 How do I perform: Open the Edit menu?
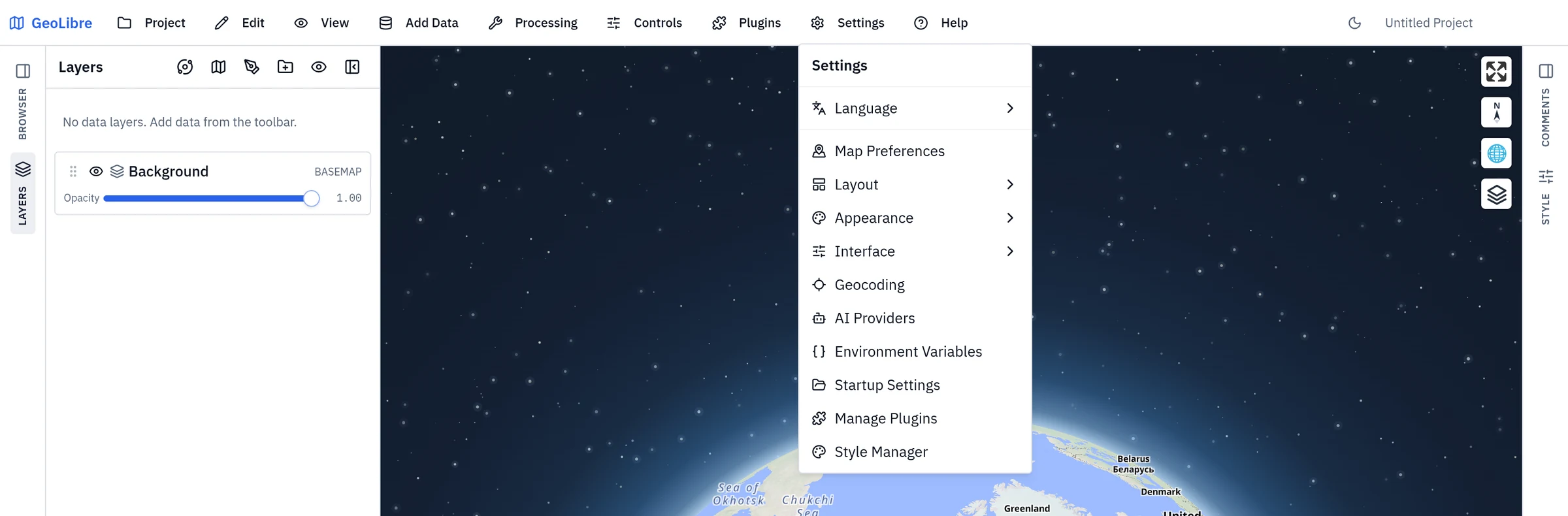pyautogui.click(x=240, y=23)
